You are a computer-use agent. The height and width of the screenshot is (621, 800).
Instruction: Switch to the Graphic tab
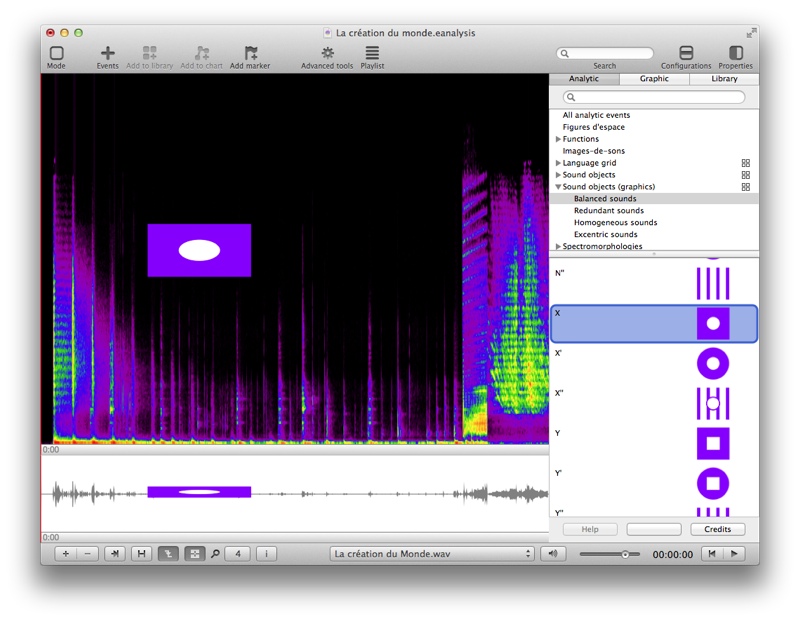point(654,79)
